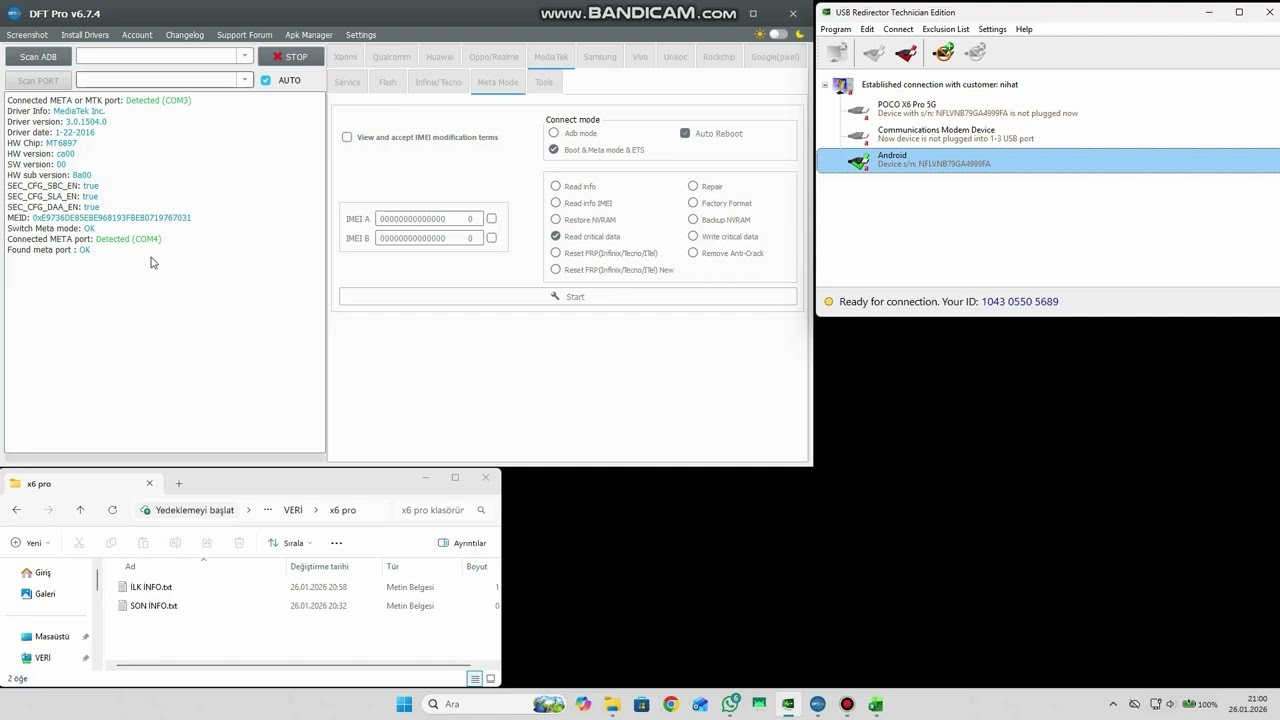Open the port dropdown next to Scan PORT

tap(243, 80)
